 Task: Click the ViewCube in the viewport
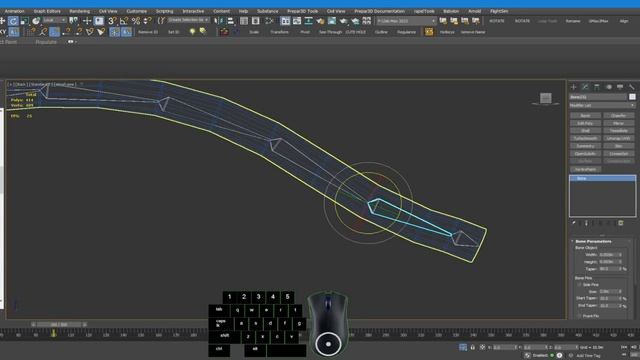pyautogui.click(x=546, y=98)
